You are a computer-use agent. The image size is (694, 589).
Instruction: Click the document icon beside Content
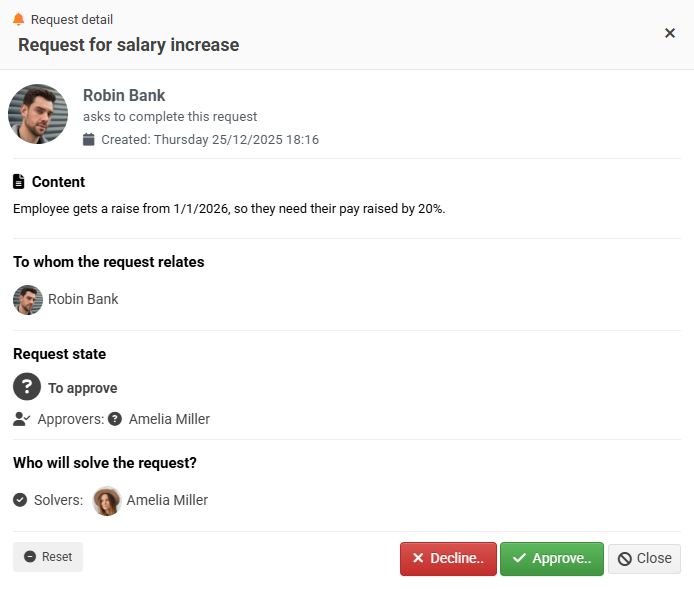[19, 182]
